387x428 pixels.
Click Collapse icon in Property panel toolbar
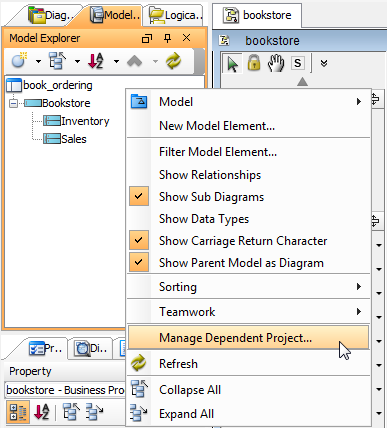(71, 411)
